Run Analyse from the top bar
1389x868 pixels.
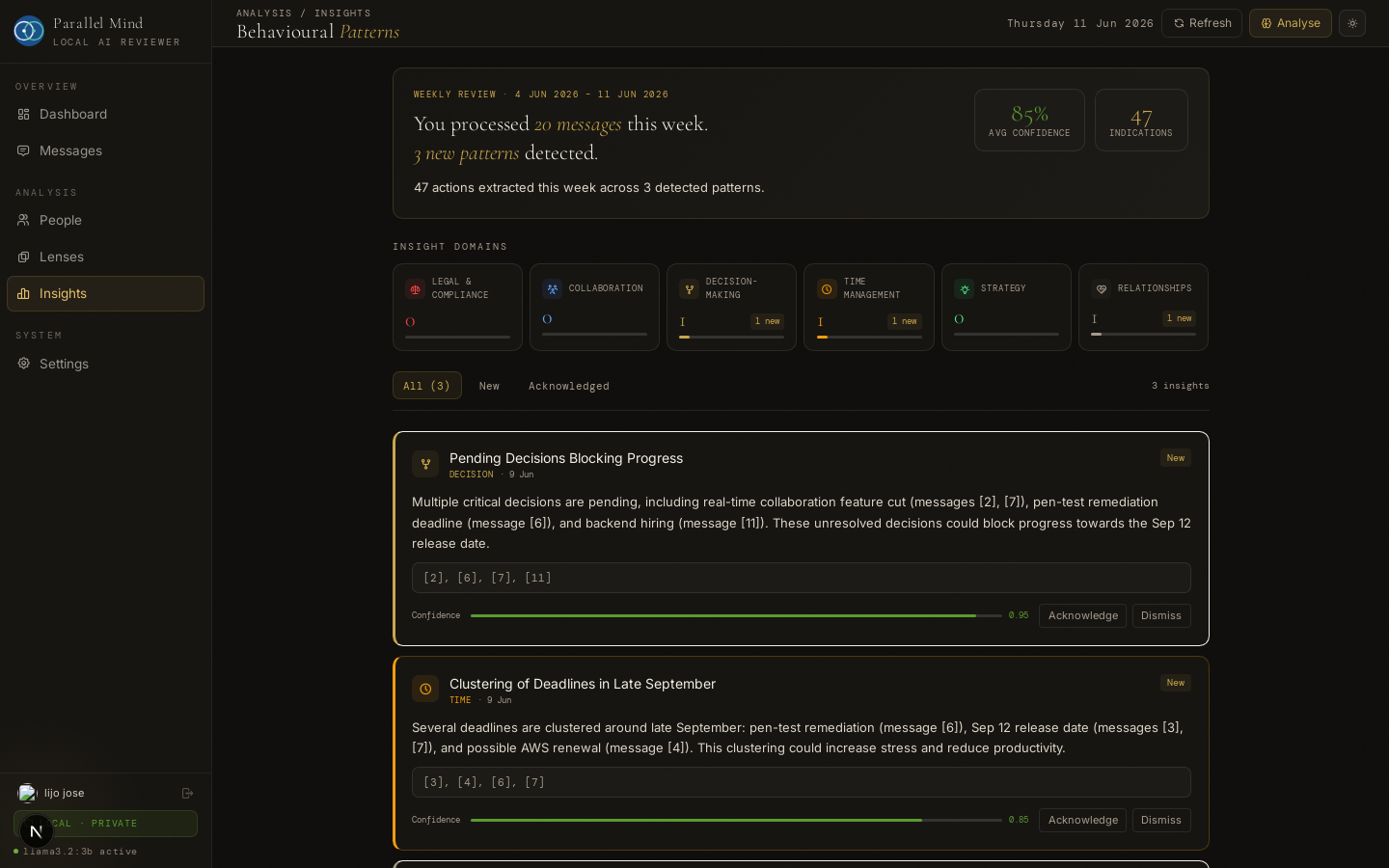coord(1291,23)
